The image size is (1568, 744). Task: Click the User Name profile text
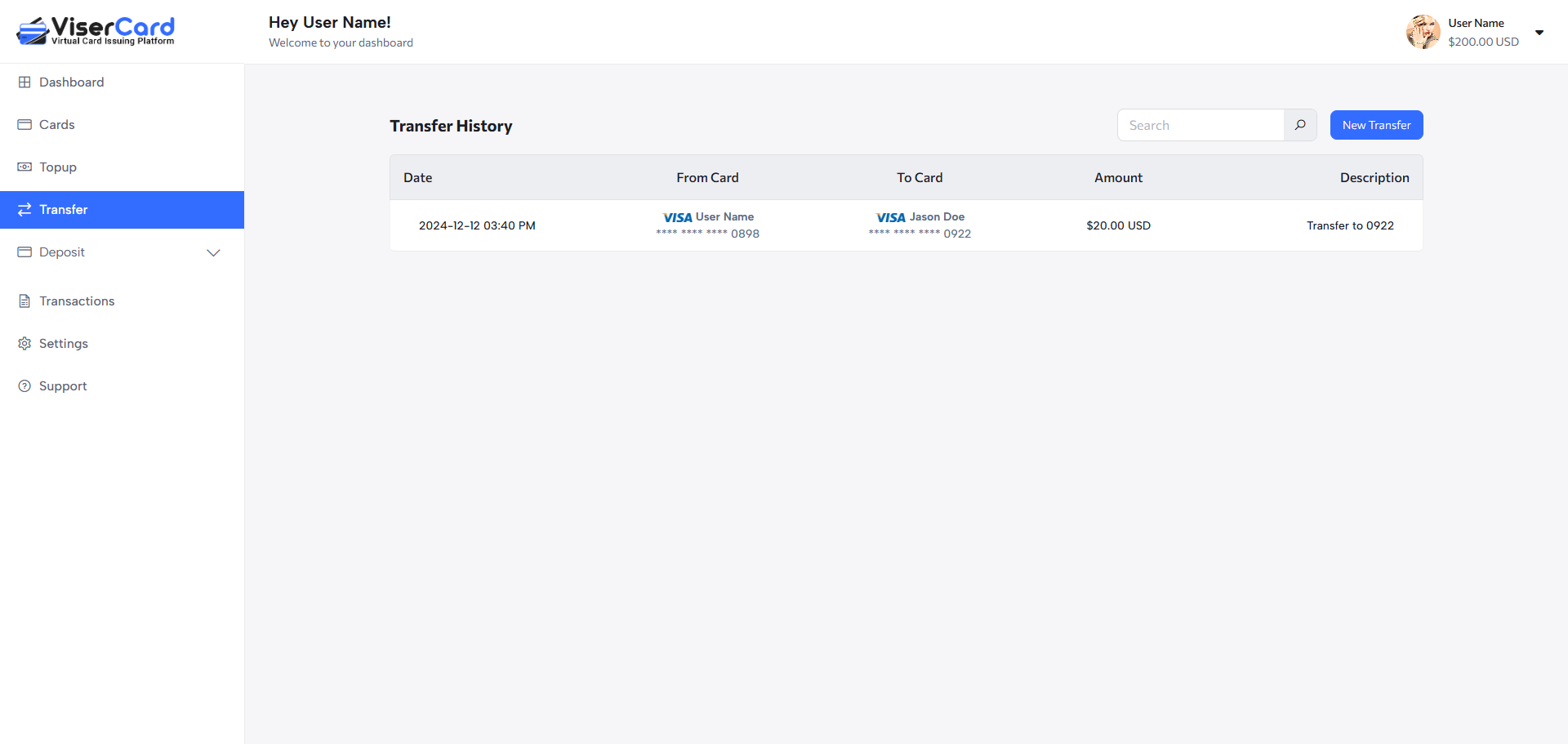1476,23
